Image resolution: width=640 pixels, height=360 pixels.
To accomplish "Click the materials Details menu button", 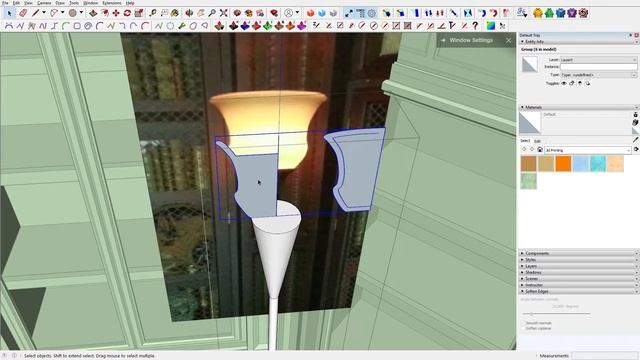I will pos(636,150).
